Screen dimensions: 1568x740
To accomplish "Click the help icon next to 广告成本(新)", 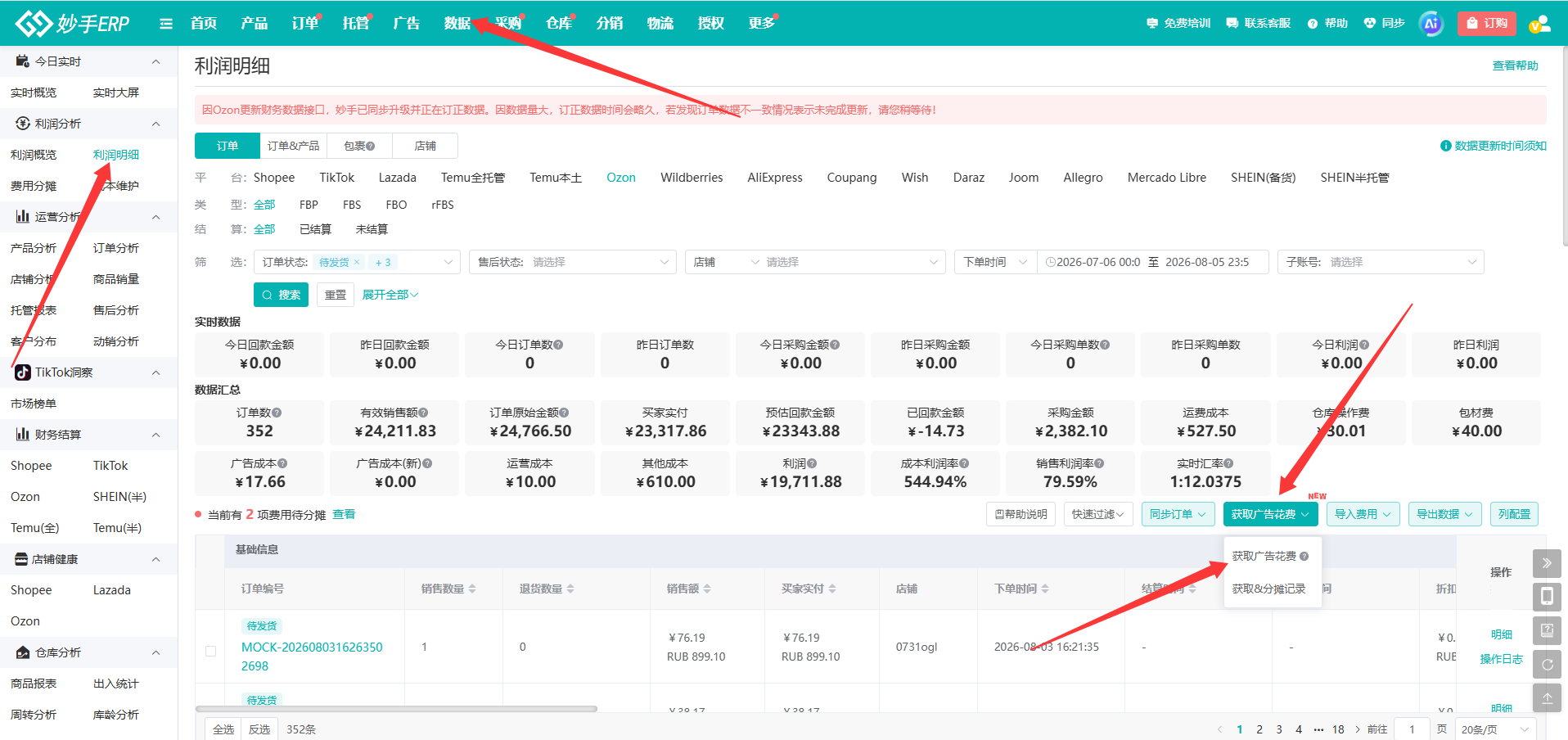I will tap(427, 463).
